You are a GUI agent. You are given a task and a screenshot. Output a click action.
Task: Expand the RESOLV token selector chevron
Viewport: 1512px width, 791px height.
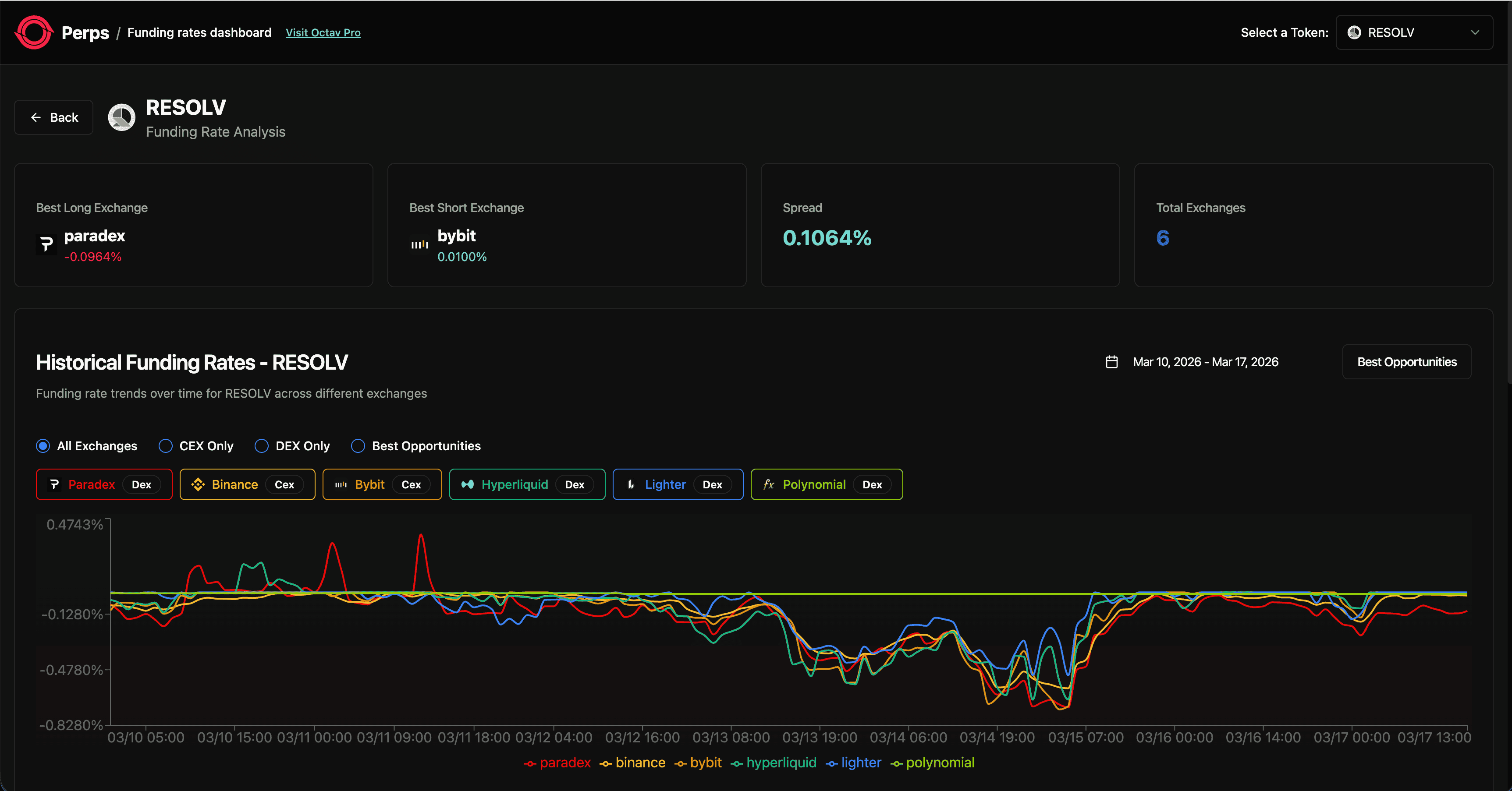(1476, 33)
